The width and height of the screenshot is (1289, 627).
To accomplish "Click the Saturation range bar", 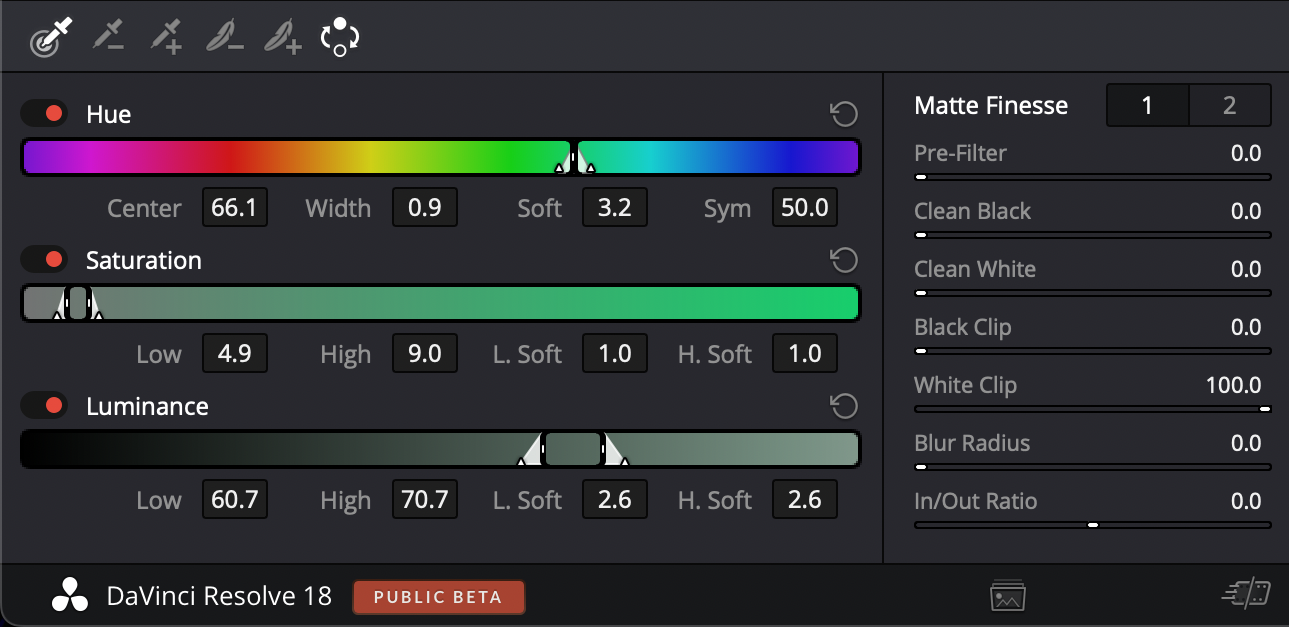I will (440, 303).
